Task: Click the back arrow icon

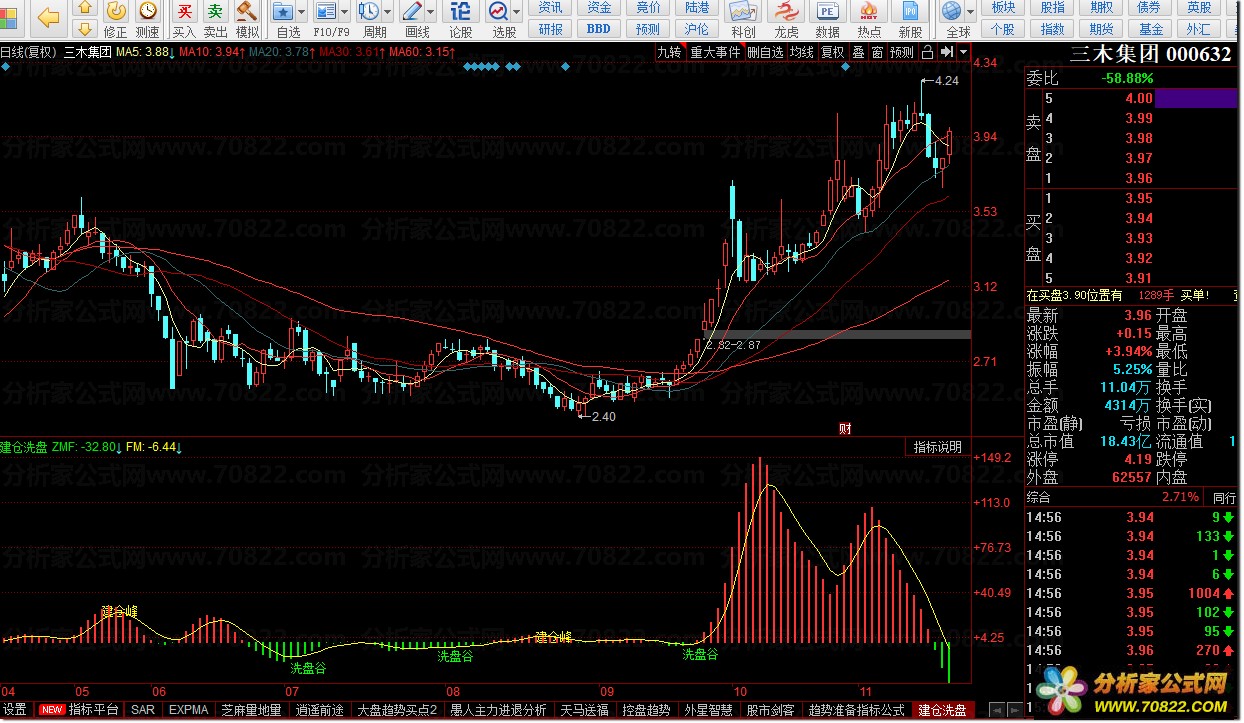Action: [x=47, y=18]
